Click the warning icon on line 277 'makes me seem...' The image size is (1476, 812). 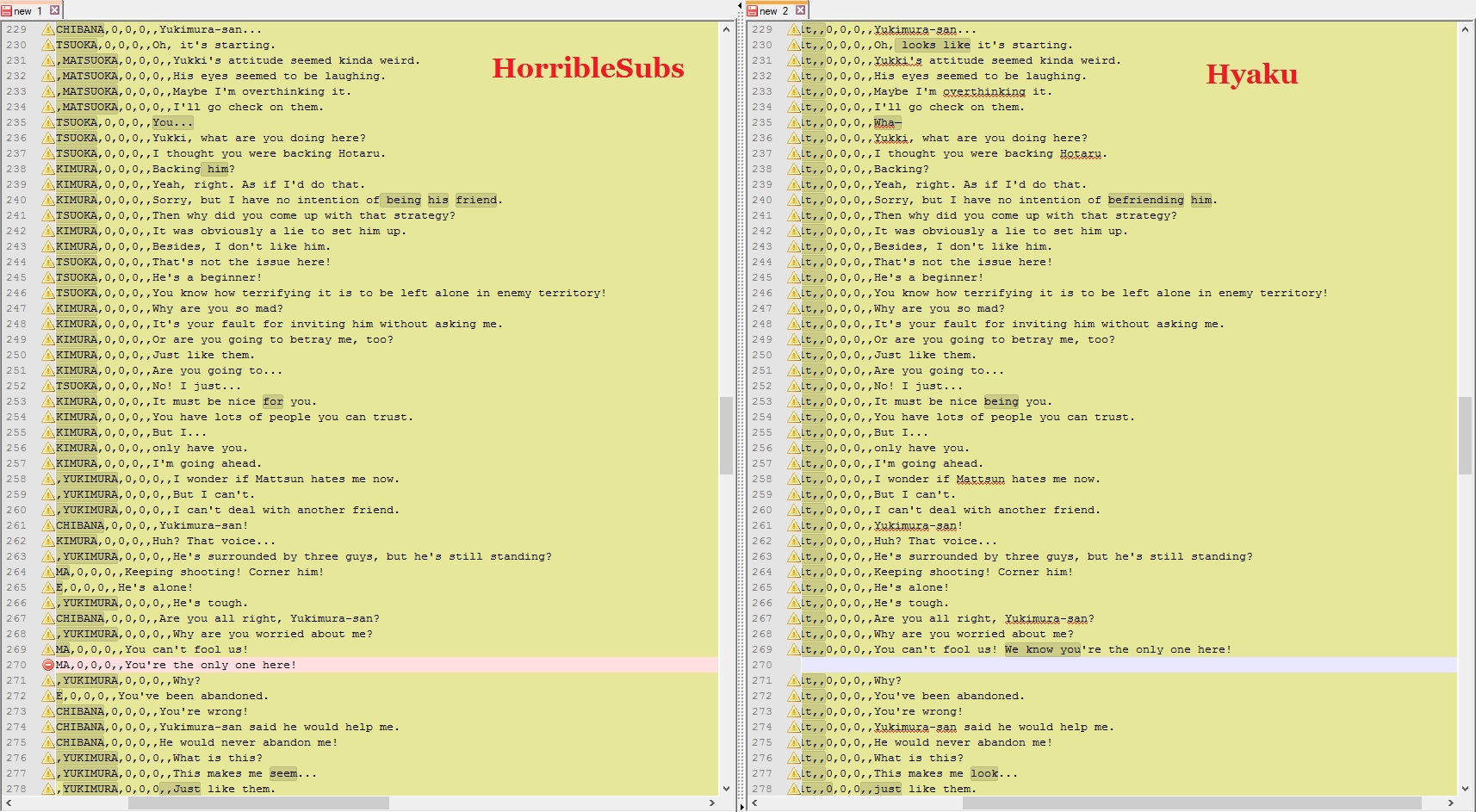[48, 773]
